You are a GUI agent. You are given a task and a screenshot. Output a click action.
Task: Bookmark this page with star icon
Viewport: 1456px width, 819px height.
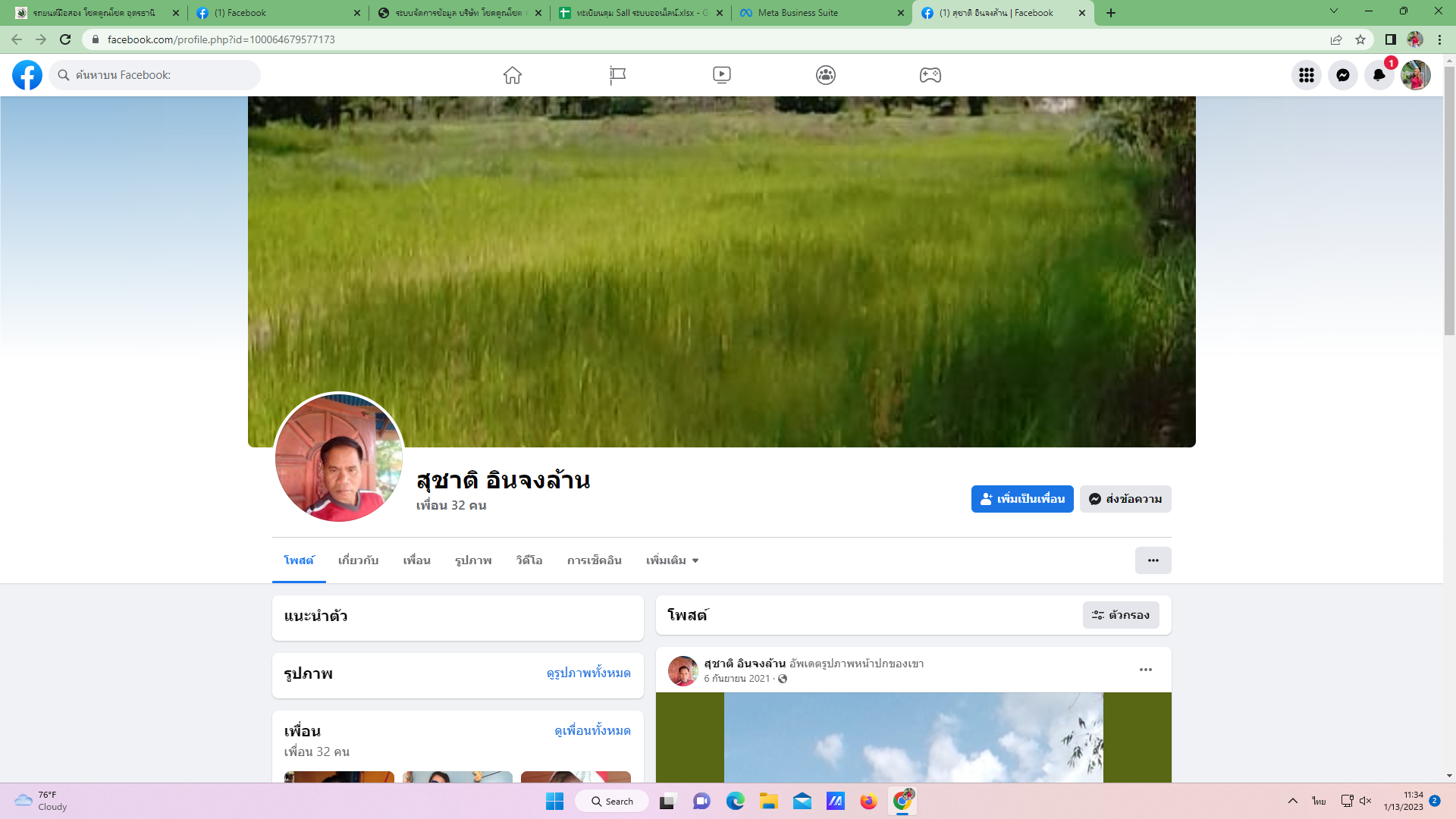(1360, 39)
